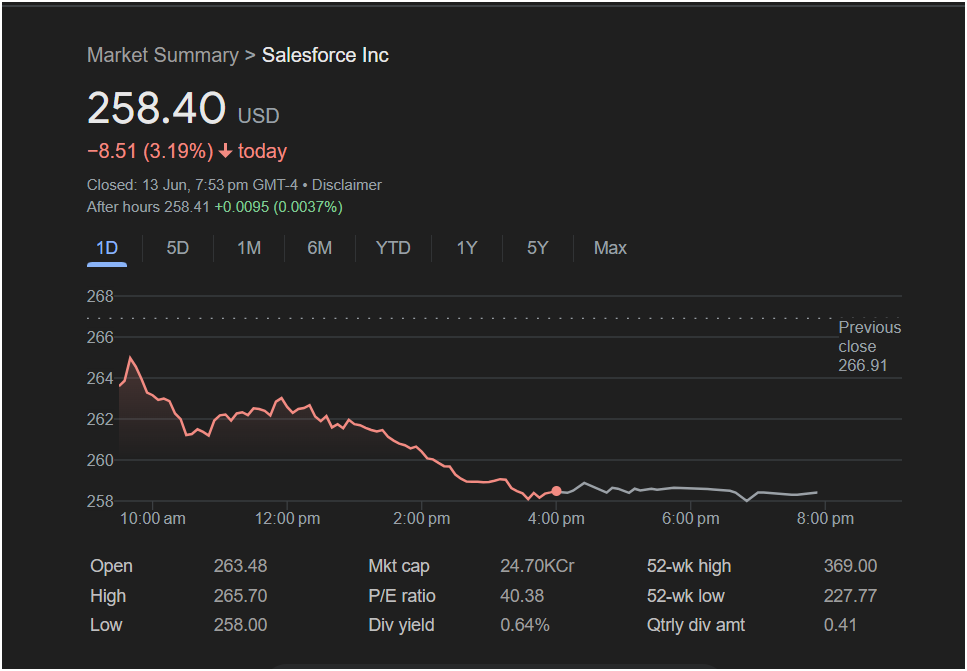Click the red down arrow icon

(225, 151)
